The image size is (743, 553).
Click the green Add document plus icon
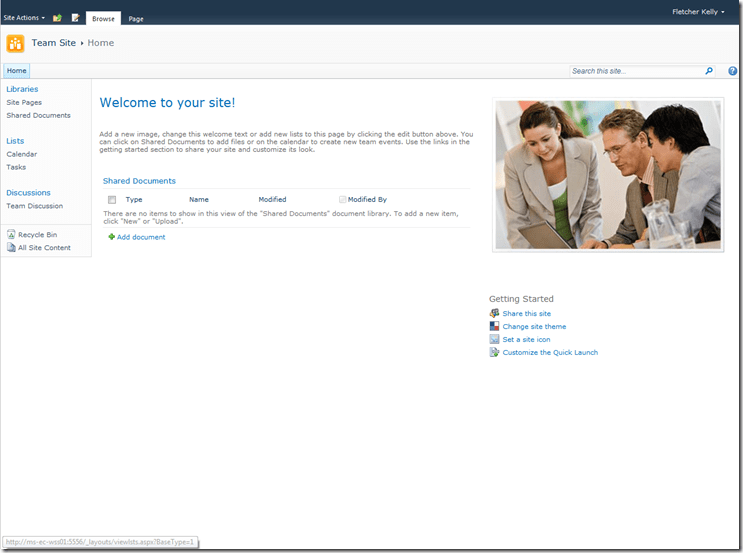click(112, 237)
